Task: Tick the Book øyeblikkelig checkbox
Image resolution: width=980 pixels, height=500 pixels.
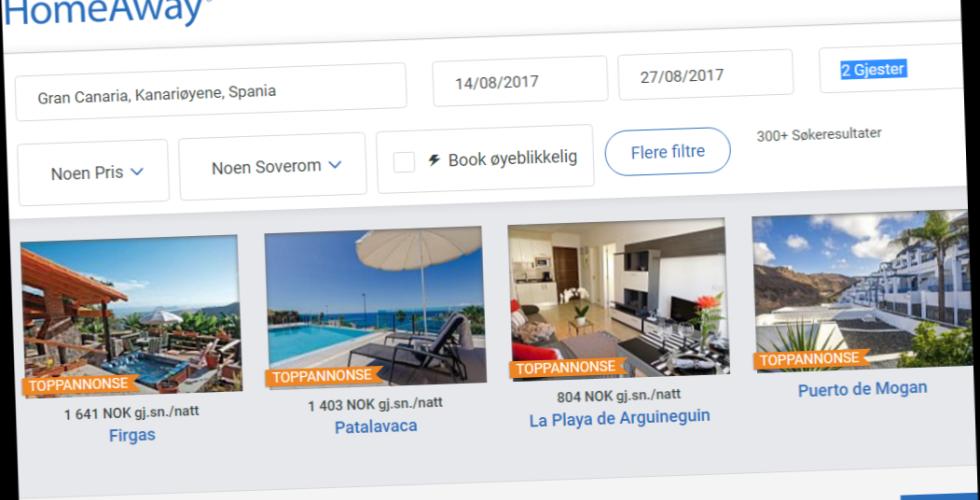Action: click(404, 162)
